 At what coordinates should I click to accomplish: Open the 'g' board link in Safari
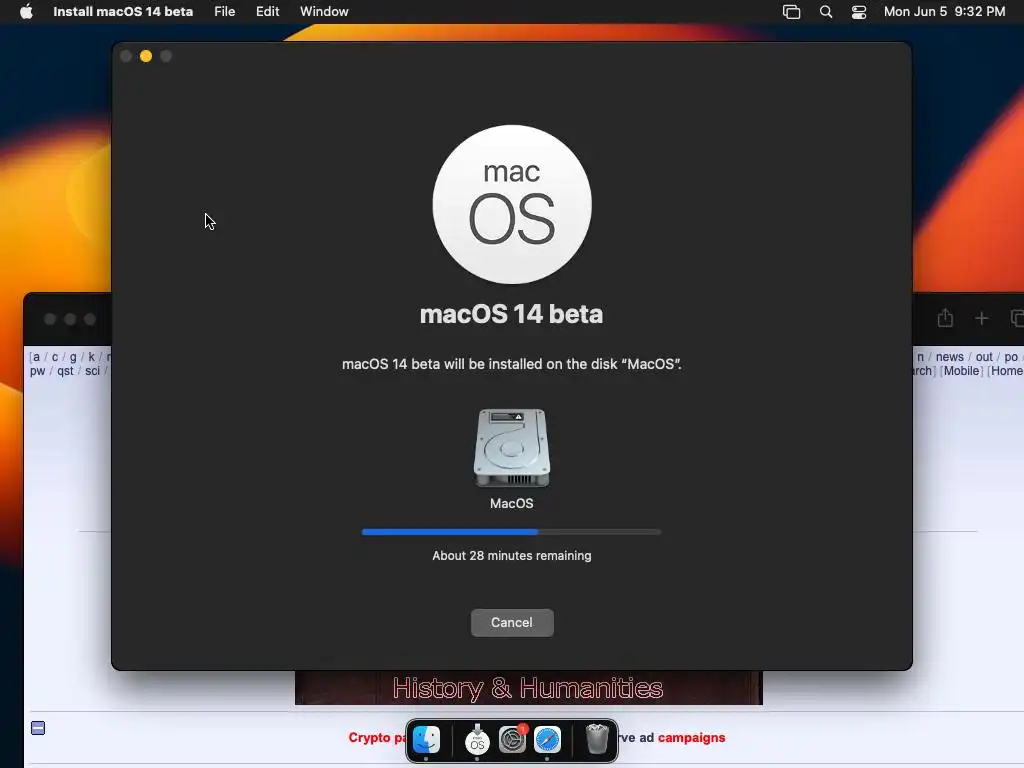(73, 357)
